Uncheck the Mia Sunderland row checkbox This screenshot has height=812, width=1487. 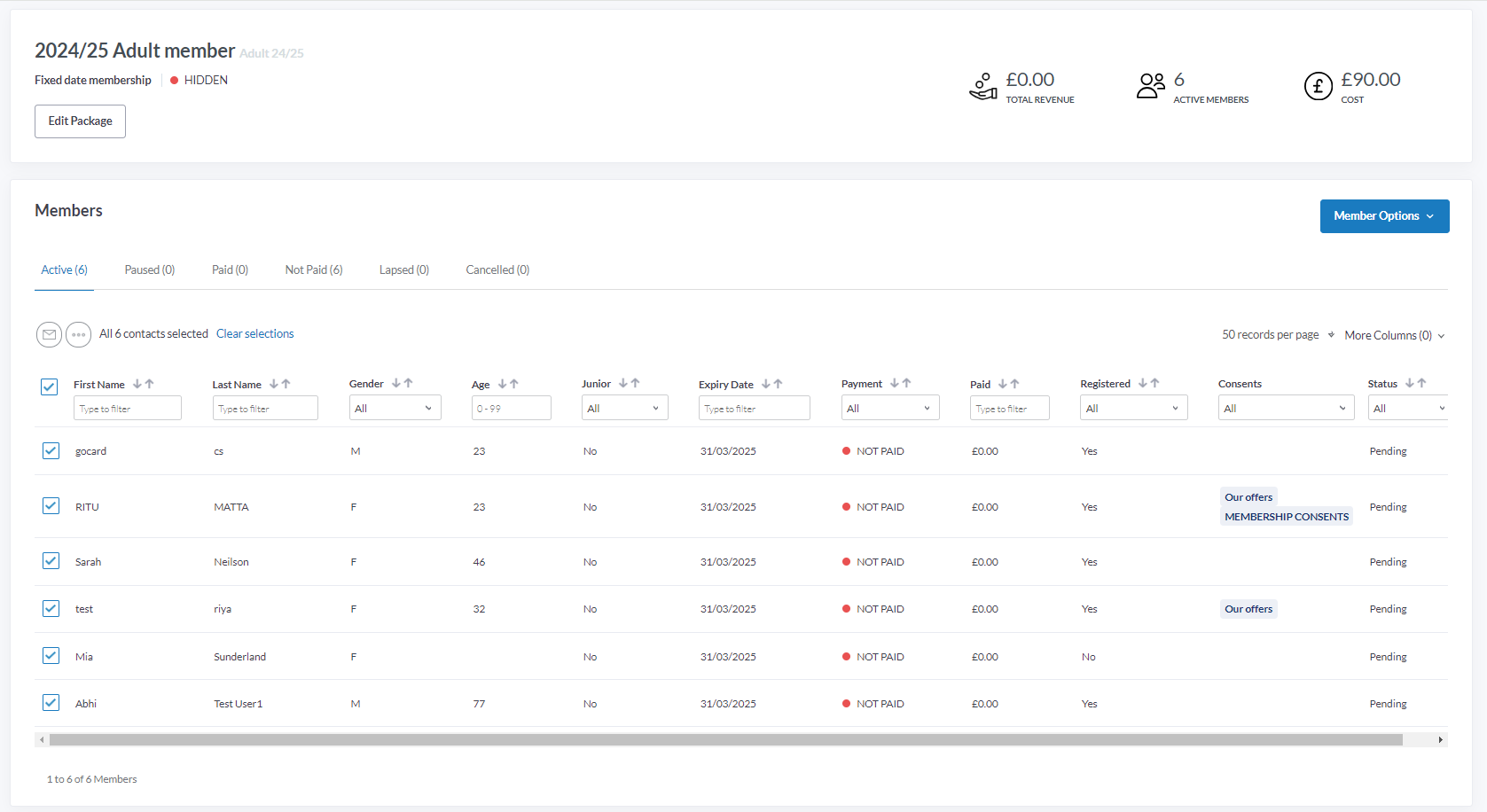[x=51, y=655]
